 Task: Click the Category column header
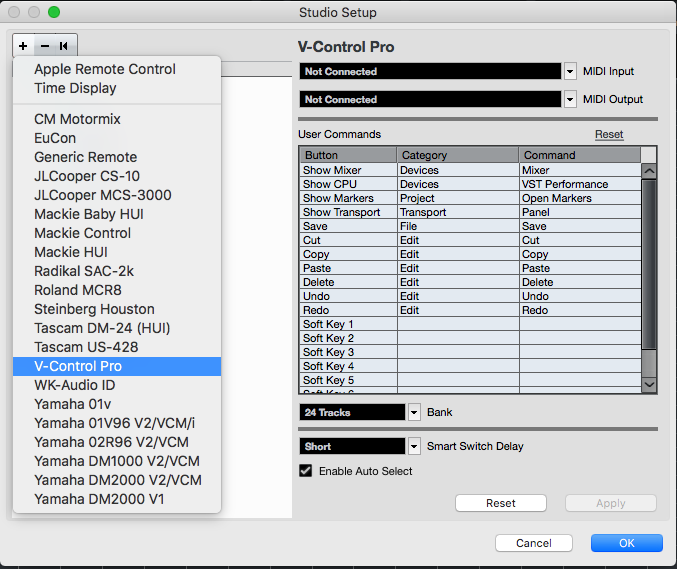click(458, 155)
